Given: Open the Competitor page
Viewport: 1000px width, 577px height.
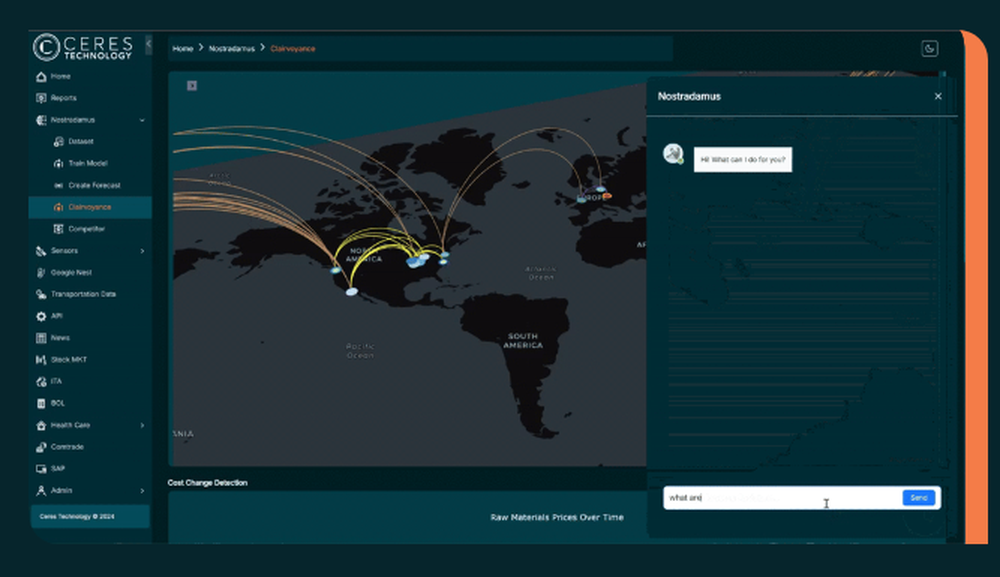Looking at the screenshot, I should [x=90, y=229].
